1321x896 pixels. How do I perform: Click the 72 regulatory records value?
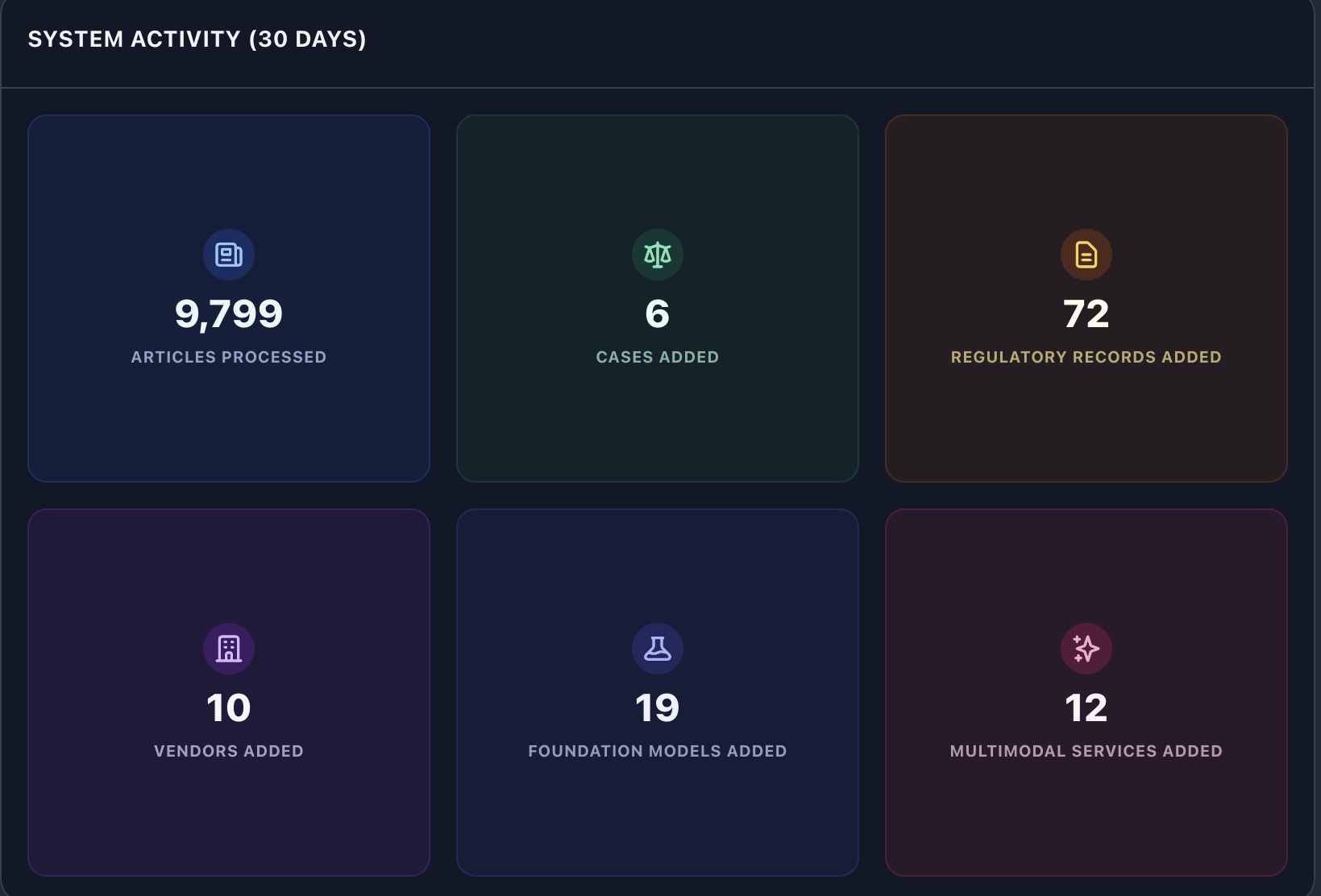[1086, 313]
